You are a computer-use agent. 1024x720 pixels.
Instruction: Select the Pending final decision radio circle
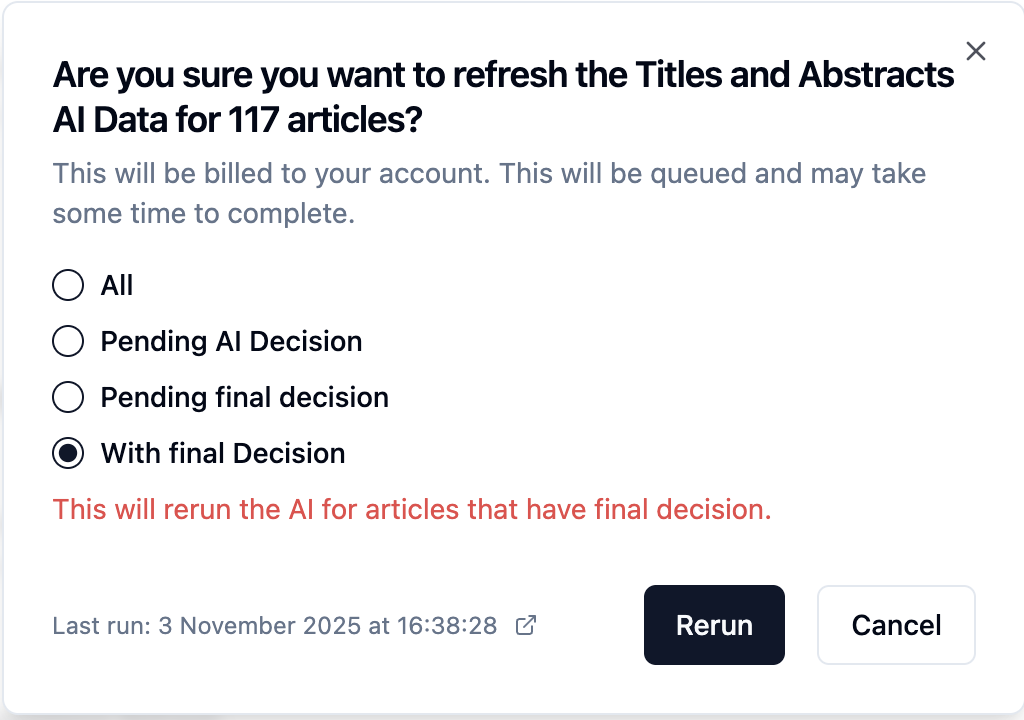[68, 398]
